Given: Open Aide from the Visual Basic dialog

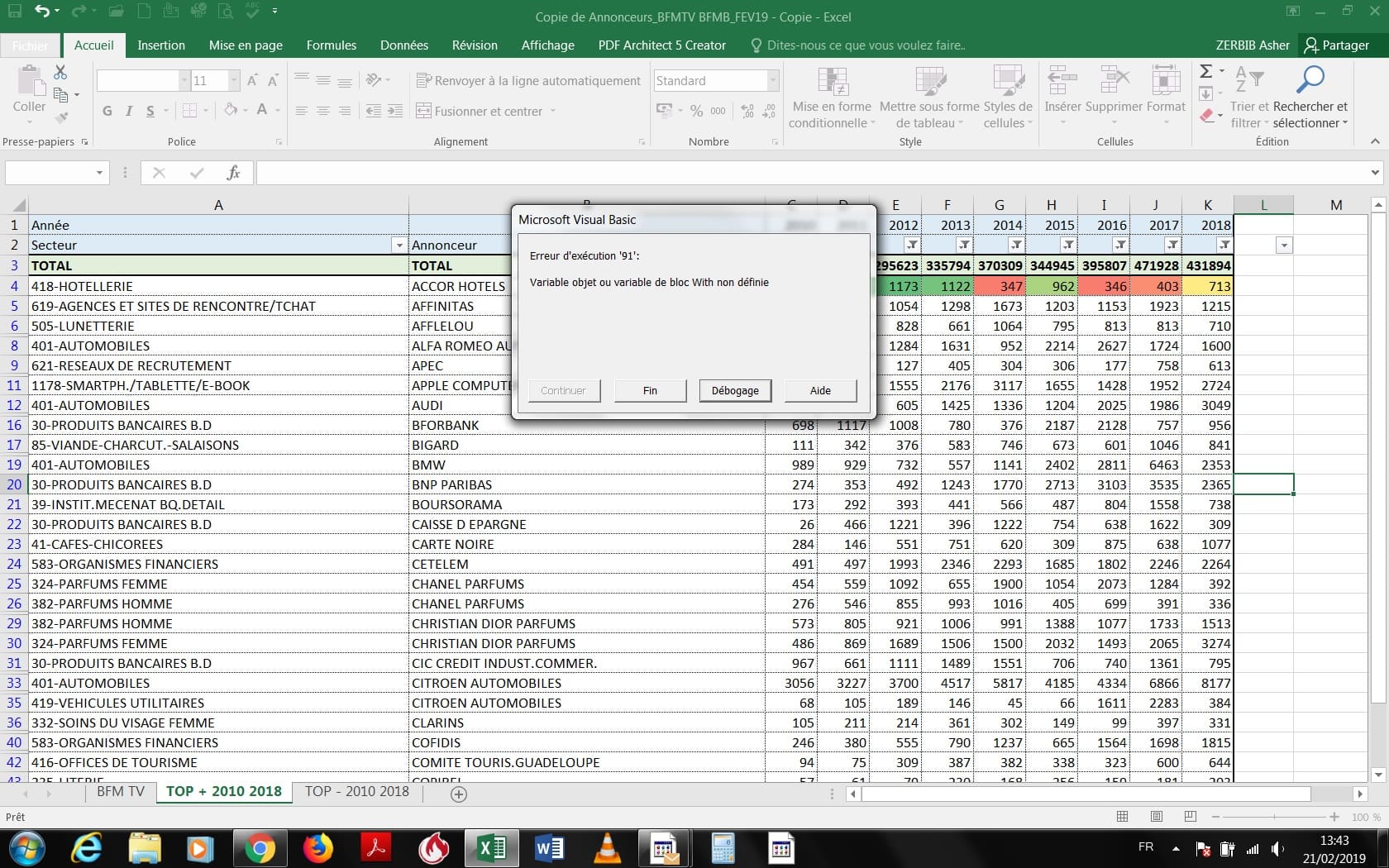Looking at the screenshot, I should [x=820, y=390].
